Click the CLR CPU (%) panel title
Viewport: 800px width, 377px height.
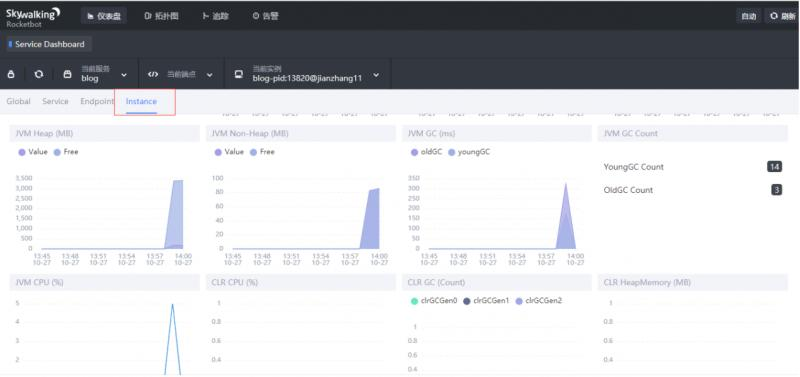235,282
